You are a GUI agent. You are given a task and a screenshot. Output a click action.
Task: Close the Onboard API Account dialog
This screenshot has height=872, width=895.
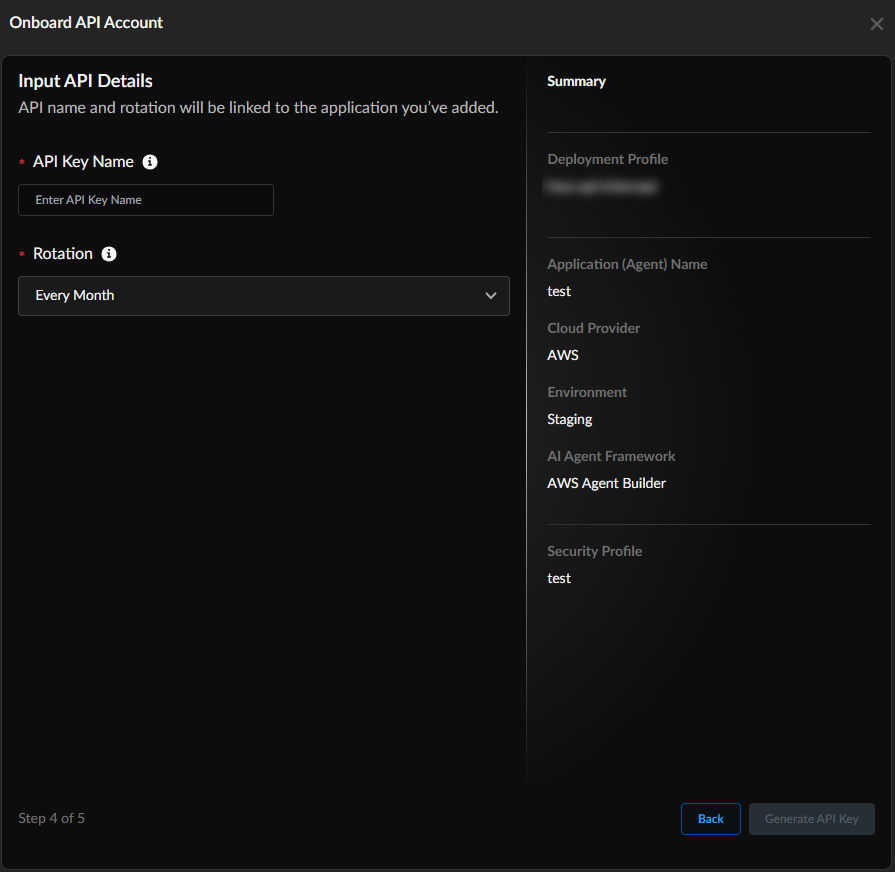point(876,24)
